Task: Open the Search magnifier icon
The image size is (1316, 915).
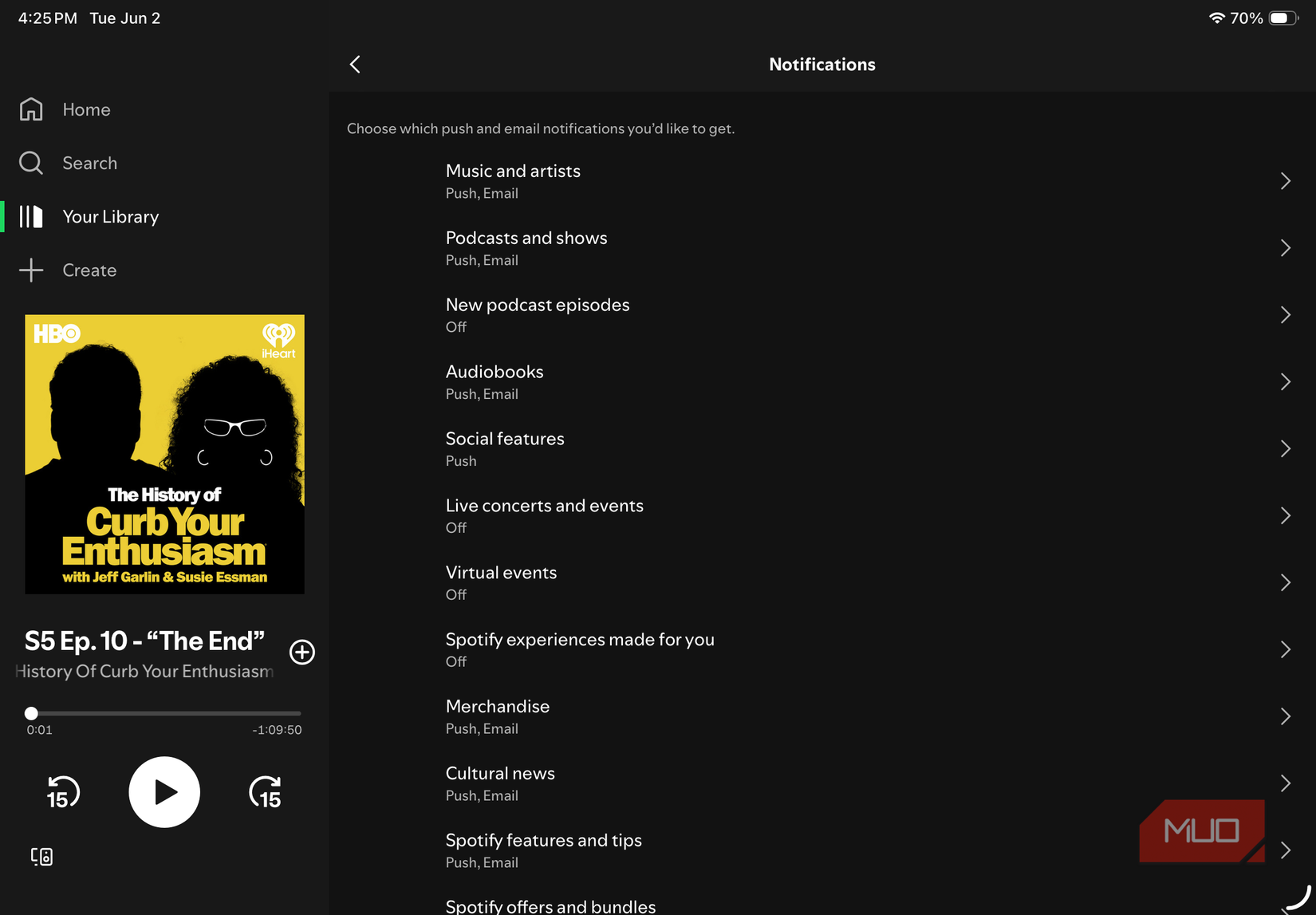Action: click(x=31, y=163)
